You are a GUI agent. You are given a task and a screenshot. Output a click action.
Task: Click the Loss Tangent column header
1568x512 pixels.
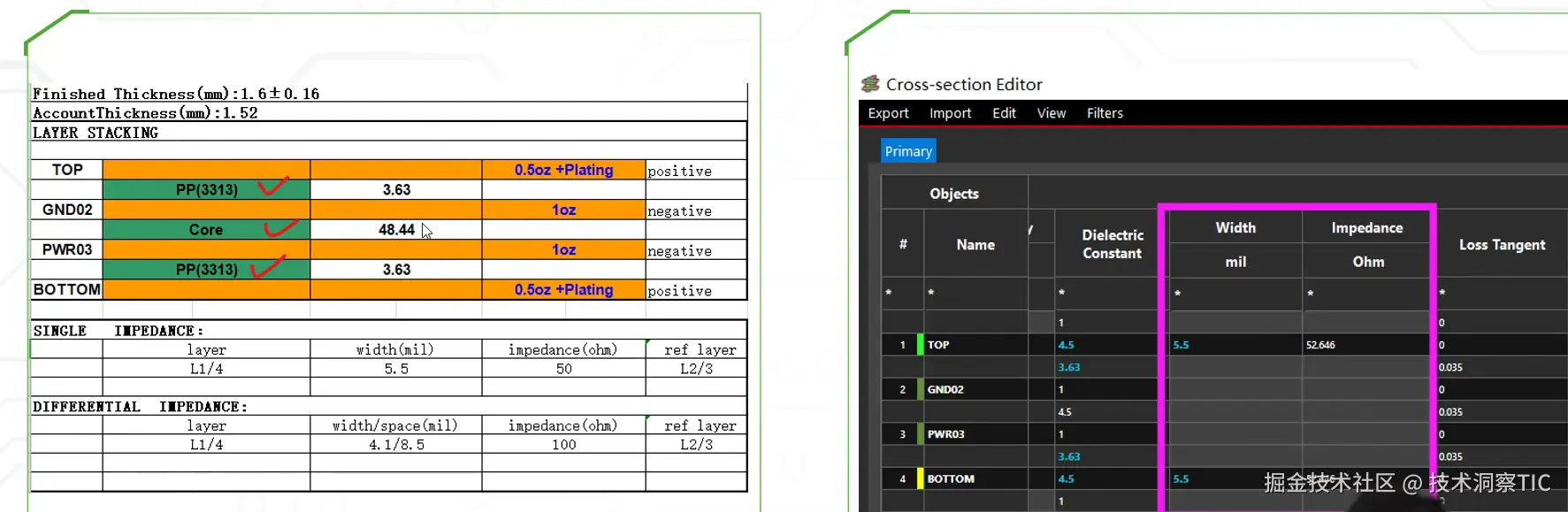[1502, 244]
